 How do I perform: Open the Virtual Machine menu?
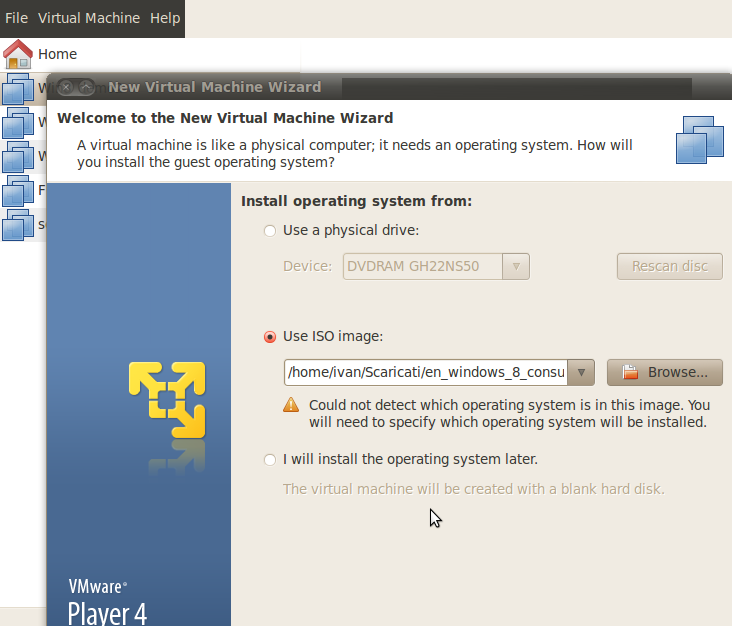(x=89, y=18)
